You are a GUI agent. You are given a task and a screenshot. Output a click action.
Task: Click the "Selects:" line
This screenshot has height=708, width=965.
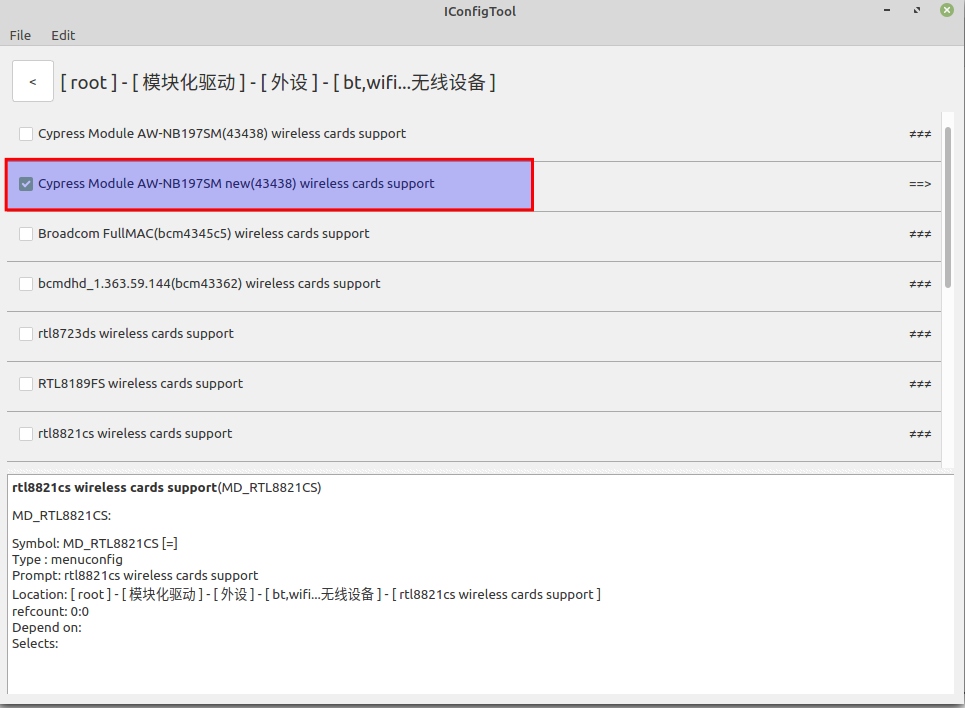coord(35,643)
